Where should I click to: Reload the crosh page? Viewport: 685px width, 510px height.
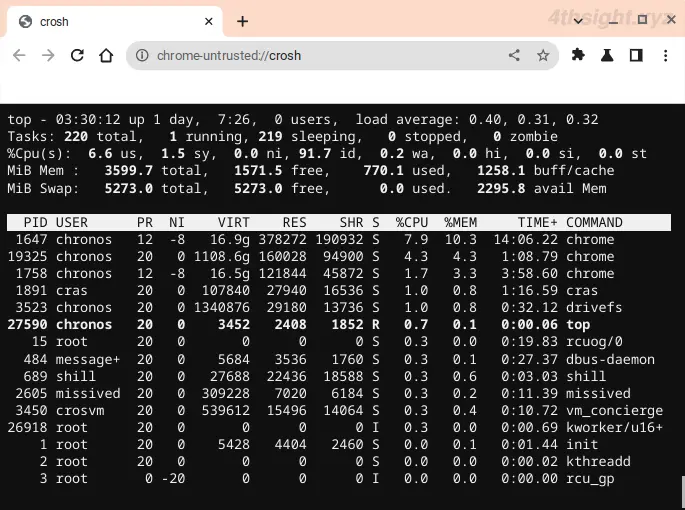pos(77,56)
